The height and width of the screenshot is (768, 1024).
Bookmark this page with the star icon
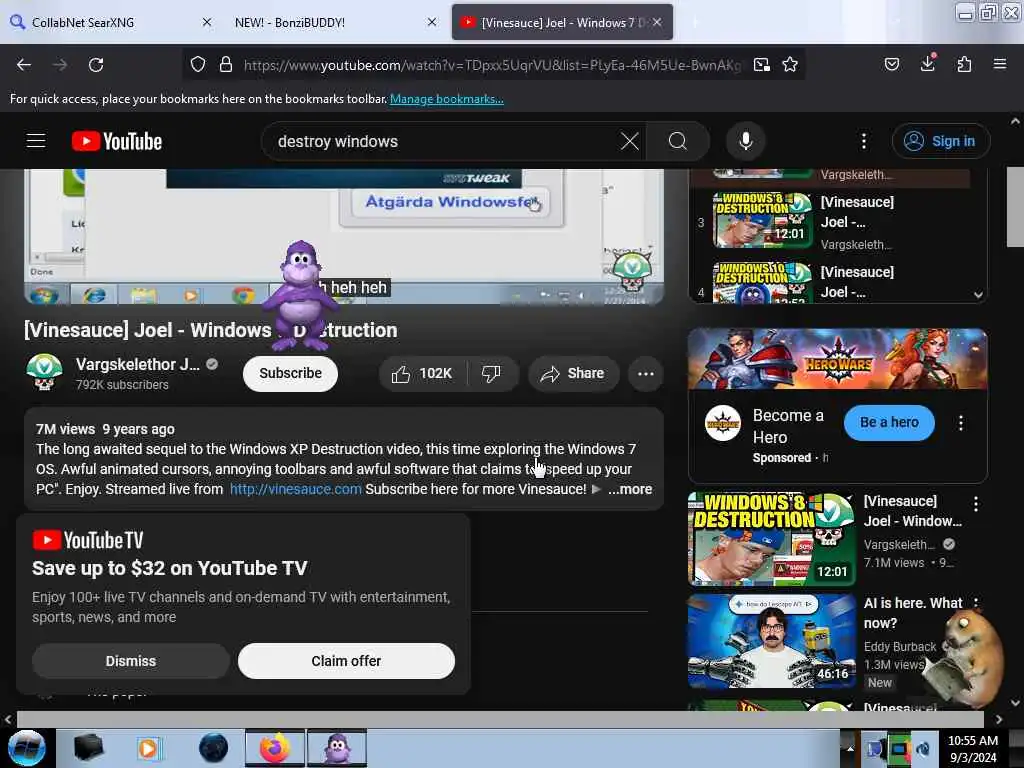[x=790, y=65]
